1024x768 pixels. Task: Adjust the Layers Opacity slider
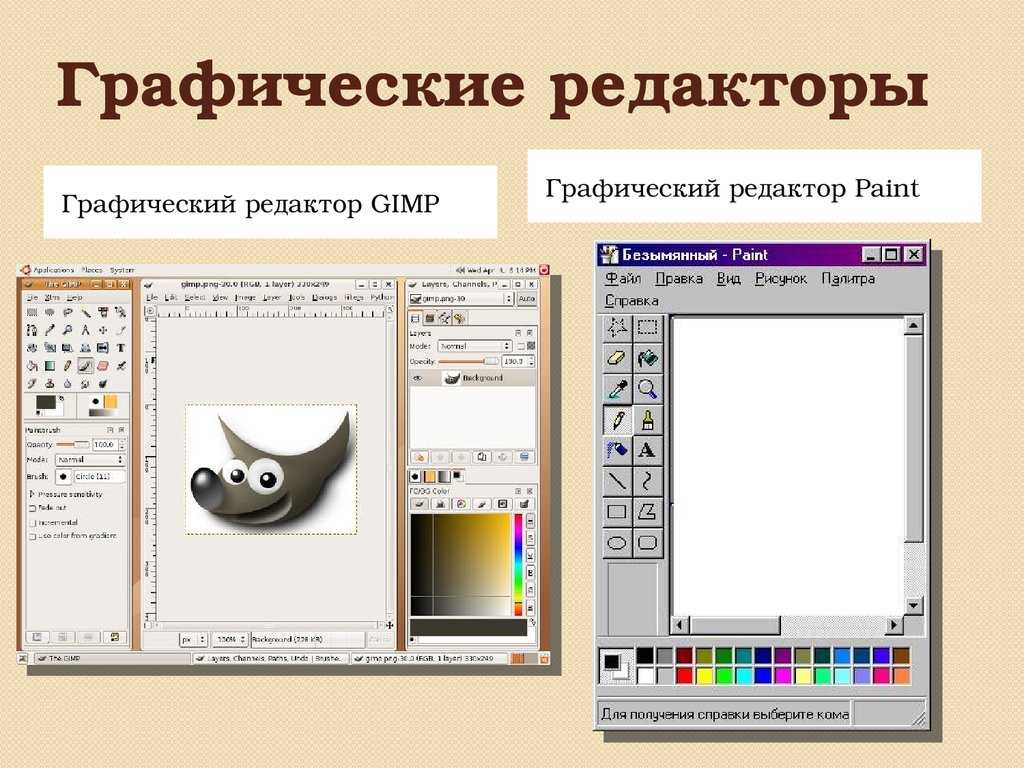click(468, 361)
